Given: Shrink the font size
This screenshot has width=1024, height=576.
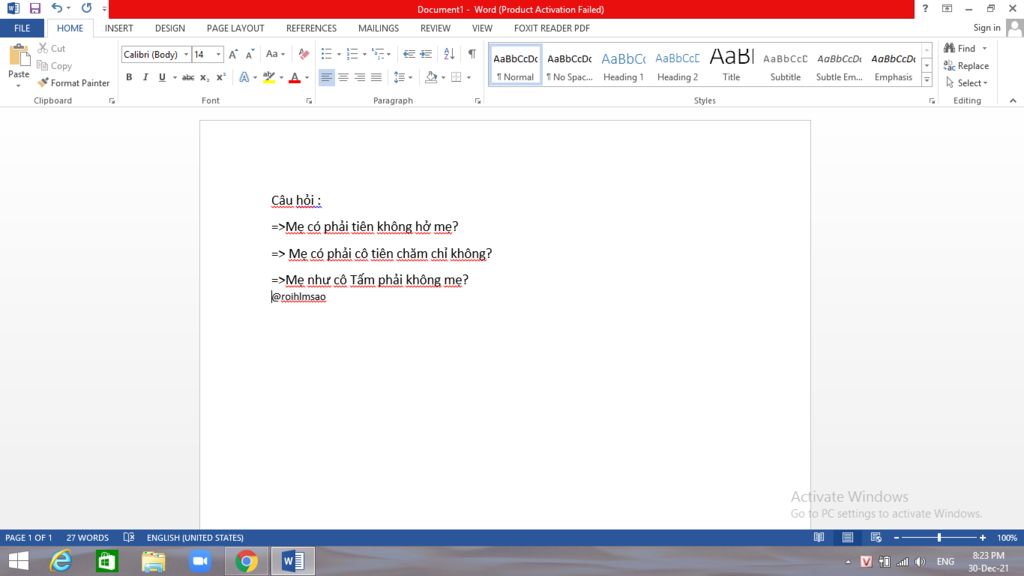Looking at the screenshot, I should pos(249,54).
